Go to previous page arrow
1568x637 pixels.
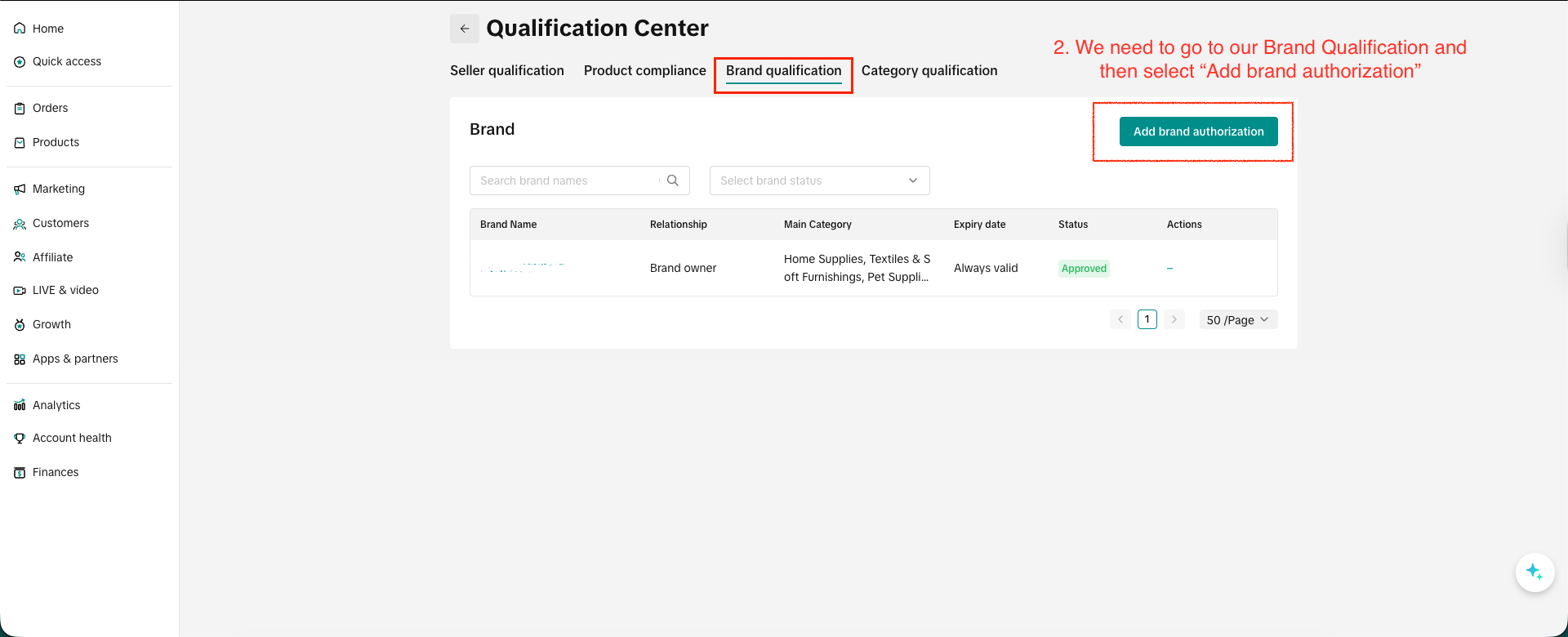(x=1120, y=319)
